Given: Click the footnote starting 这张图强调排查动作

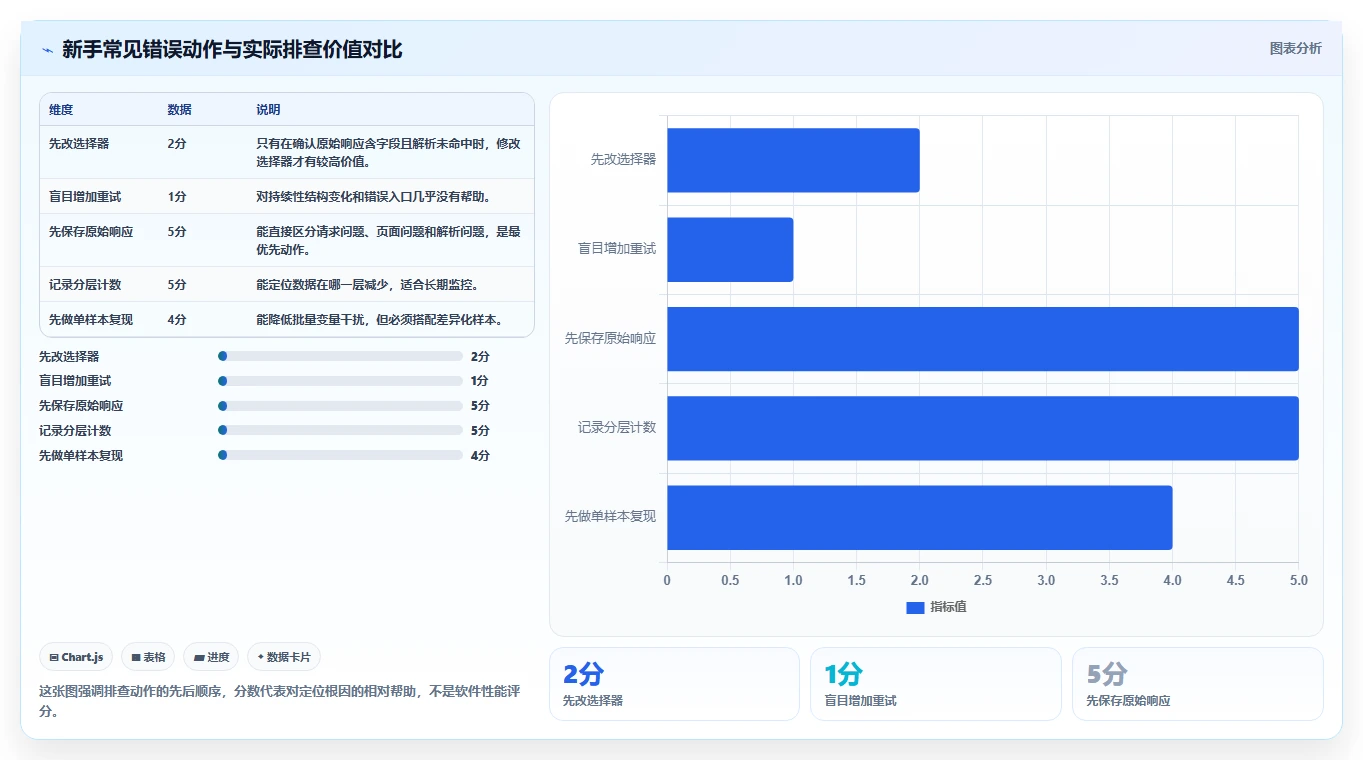Looking at the screenshot, I should (279, 701).
